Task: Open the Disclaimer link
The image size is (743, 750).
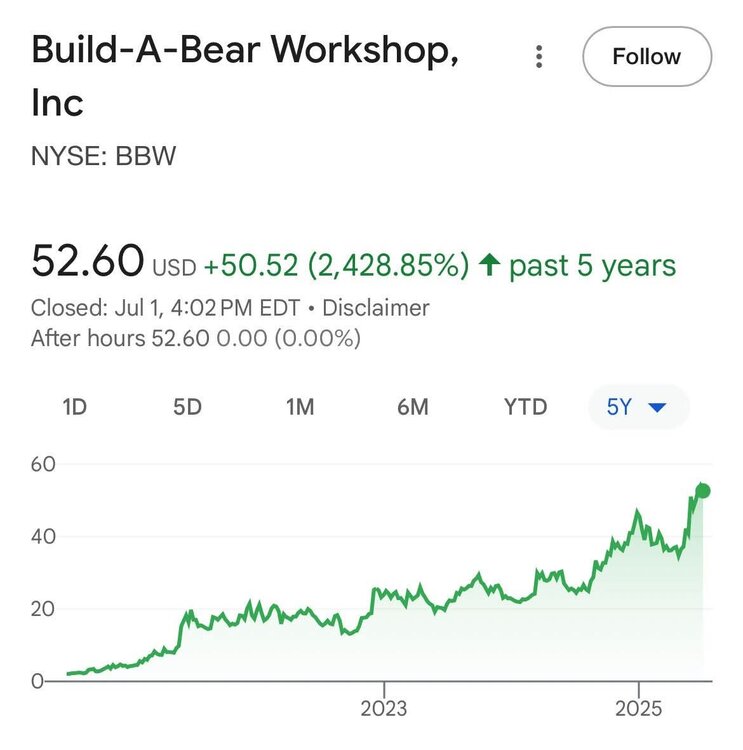Action: pos(376,308)
